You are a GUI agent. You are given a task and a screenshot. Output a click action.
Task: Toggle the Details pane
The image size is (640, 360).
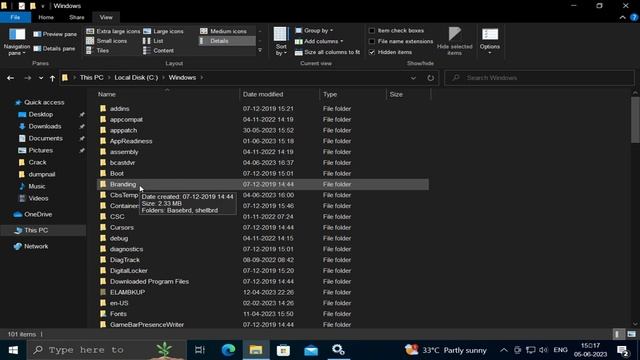click(x=54, y=49)
